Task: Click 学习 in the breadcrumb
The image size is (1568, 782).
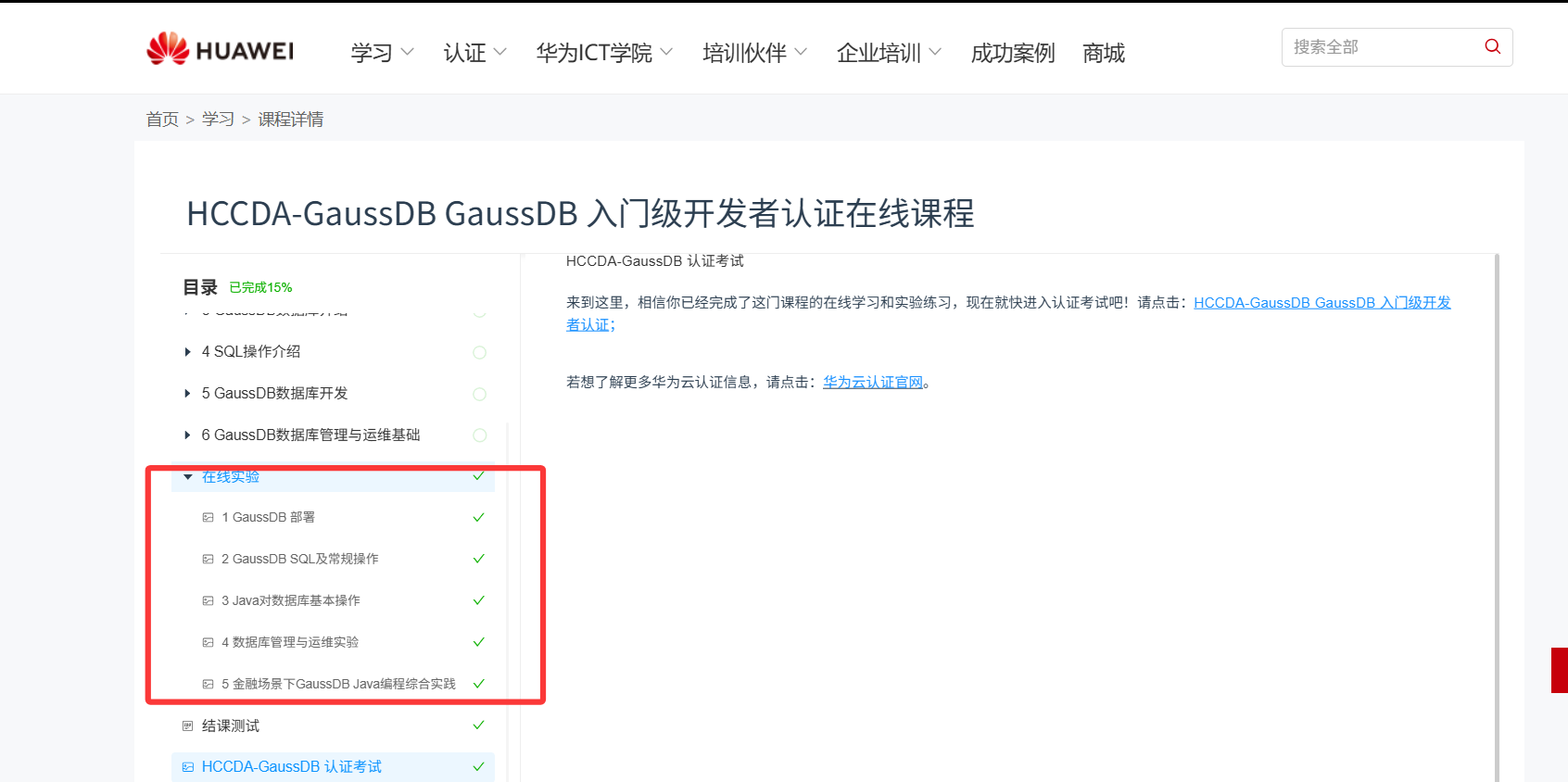Action: pyautogui.click(x=218, y=120)
